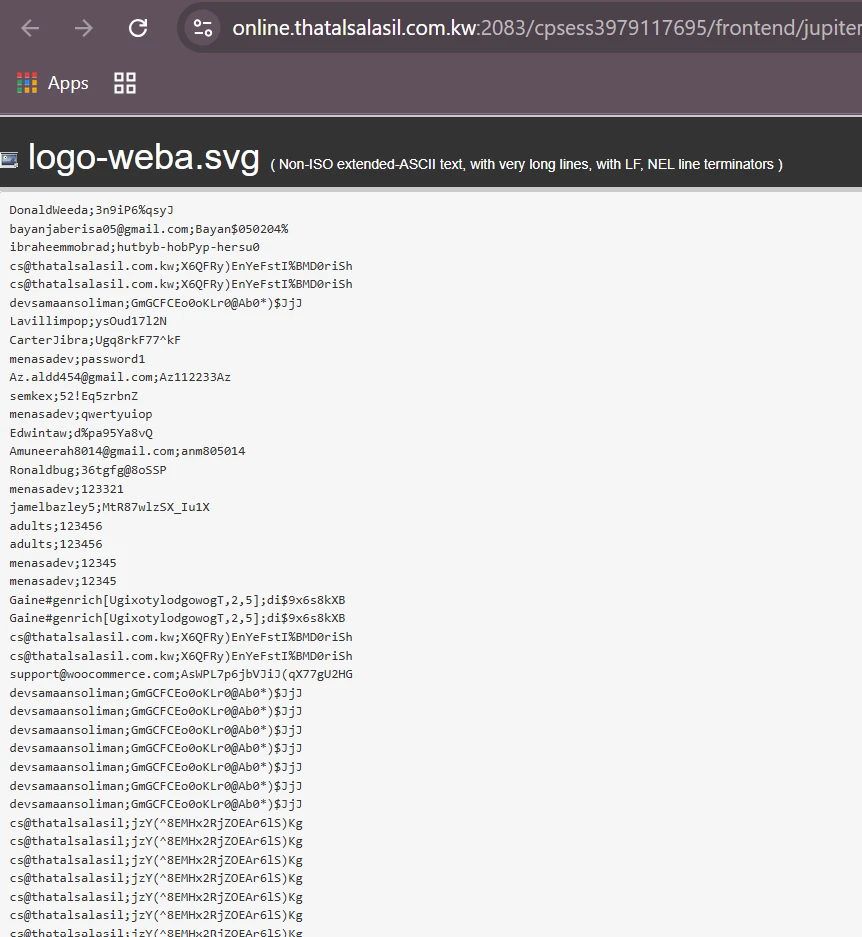862x937 pixels.
Task: Click the line starting with CarterJibra
Action: tap(95, 340)
